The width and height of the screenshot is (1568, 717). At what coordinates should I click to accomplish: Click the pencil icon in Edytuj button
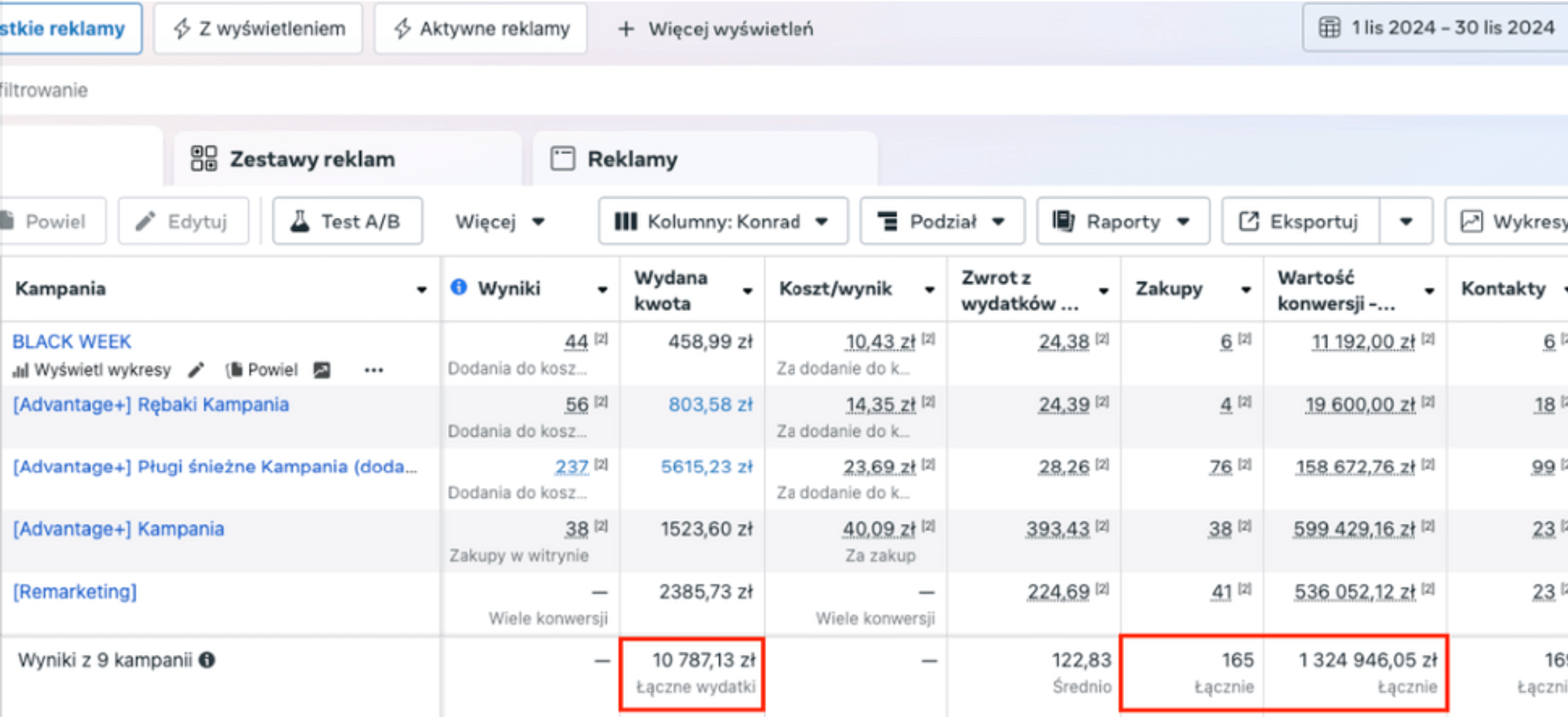tap(145, 221)
